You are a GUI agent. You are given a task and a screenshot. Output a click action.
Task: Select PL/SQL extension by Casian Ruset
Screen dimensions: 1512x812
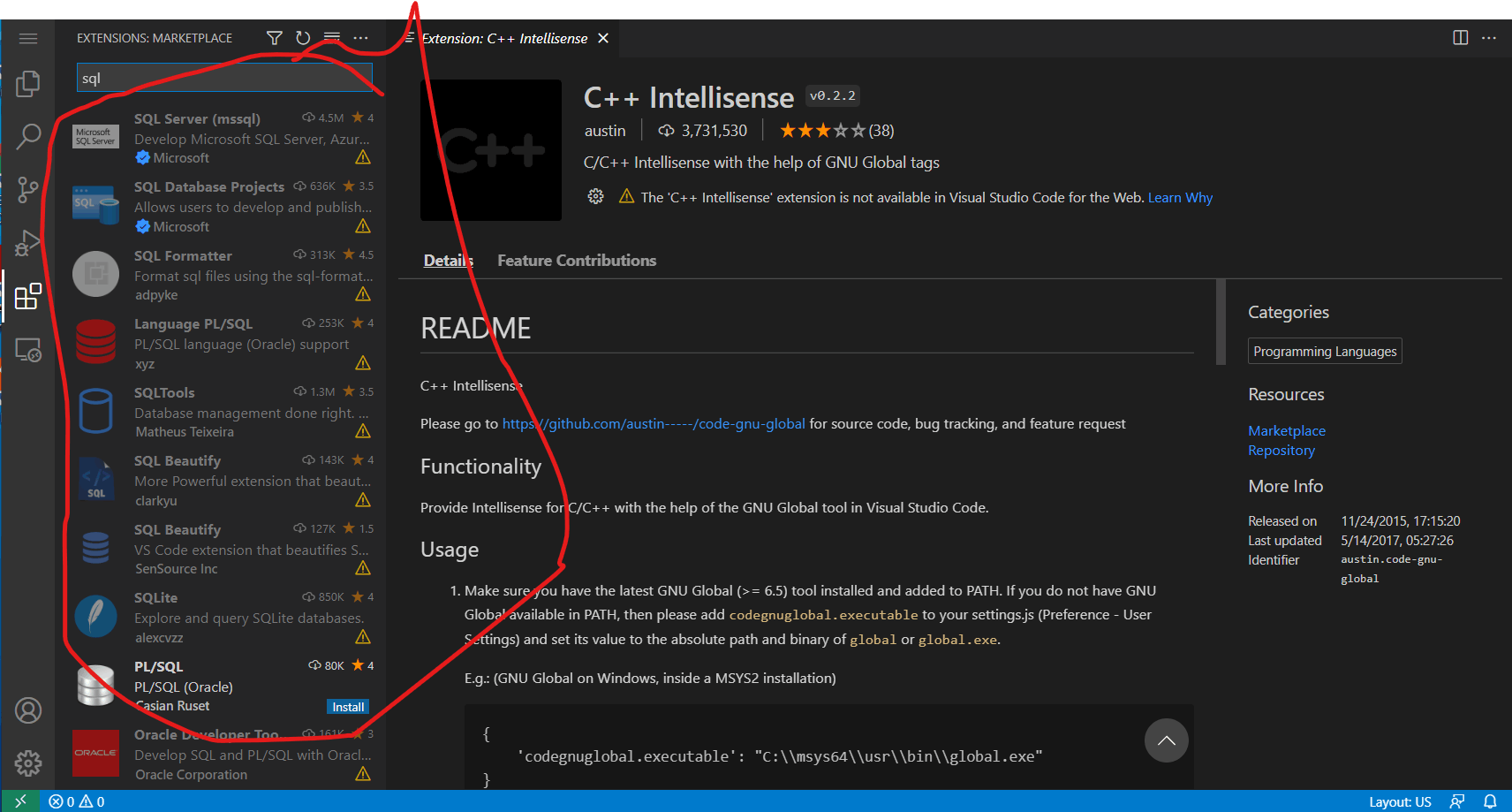[221, 686]
